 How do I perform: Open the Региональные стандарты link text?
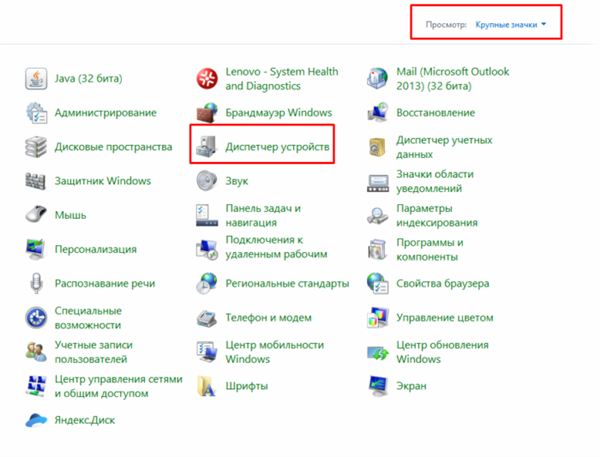(x=287, y=283)
